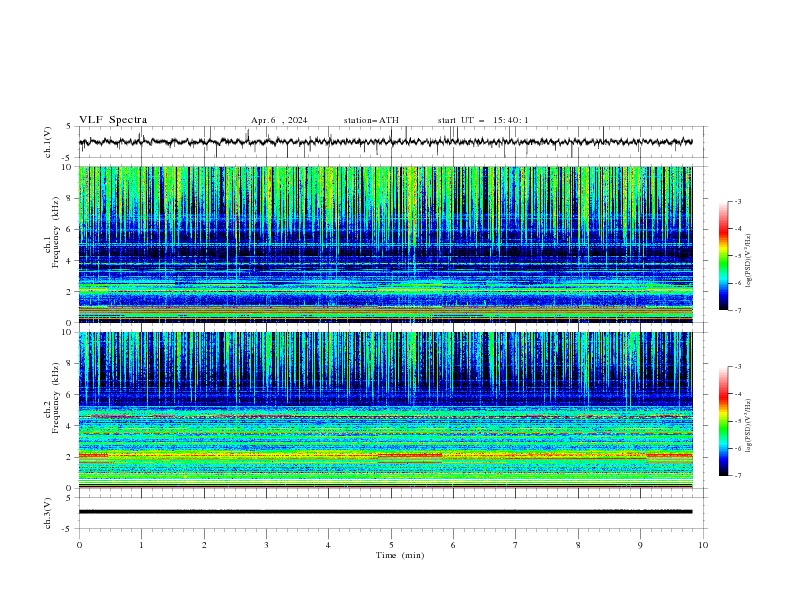Click time axis tick label '3'
Screen dimensions: 792x612
266,545
